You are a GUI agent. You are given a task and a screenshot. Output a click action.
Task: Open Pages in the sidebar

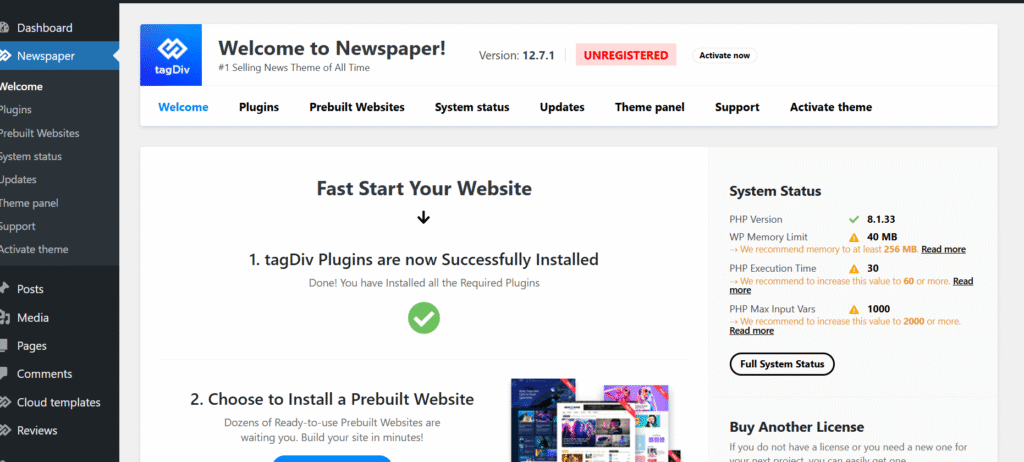(x=32, y=346)
